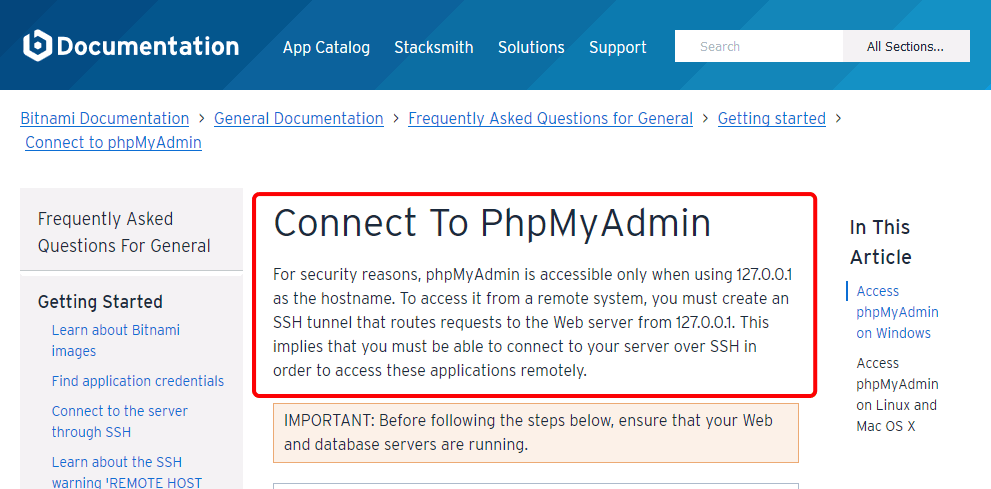Image resolution: width=991 pixels, height=489 pixels.
Task: Focus the Search input field
Action: (x=759, y=46)
